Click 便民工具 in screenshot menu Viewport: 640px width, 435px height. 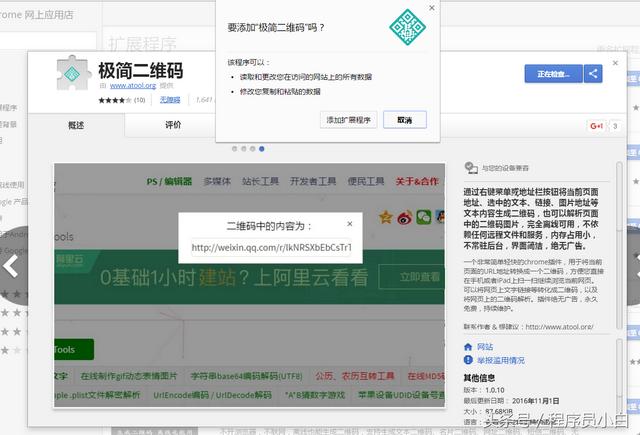pos(366,182)
